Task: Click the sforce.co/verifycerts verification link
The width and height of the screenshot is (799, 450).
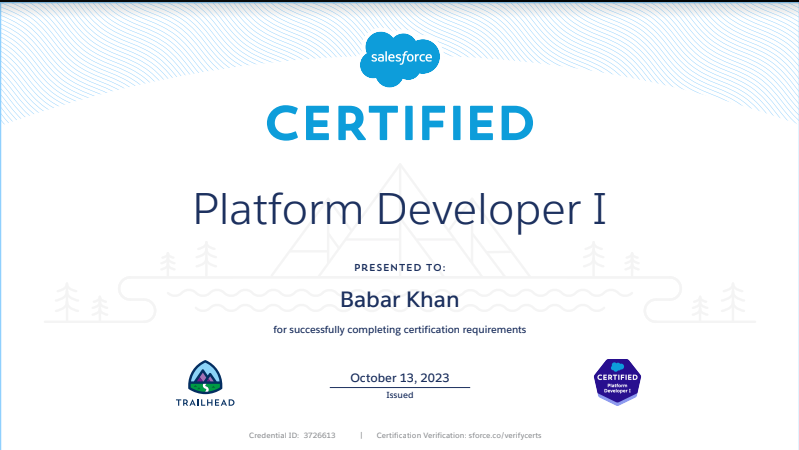Action: (504, 435)
